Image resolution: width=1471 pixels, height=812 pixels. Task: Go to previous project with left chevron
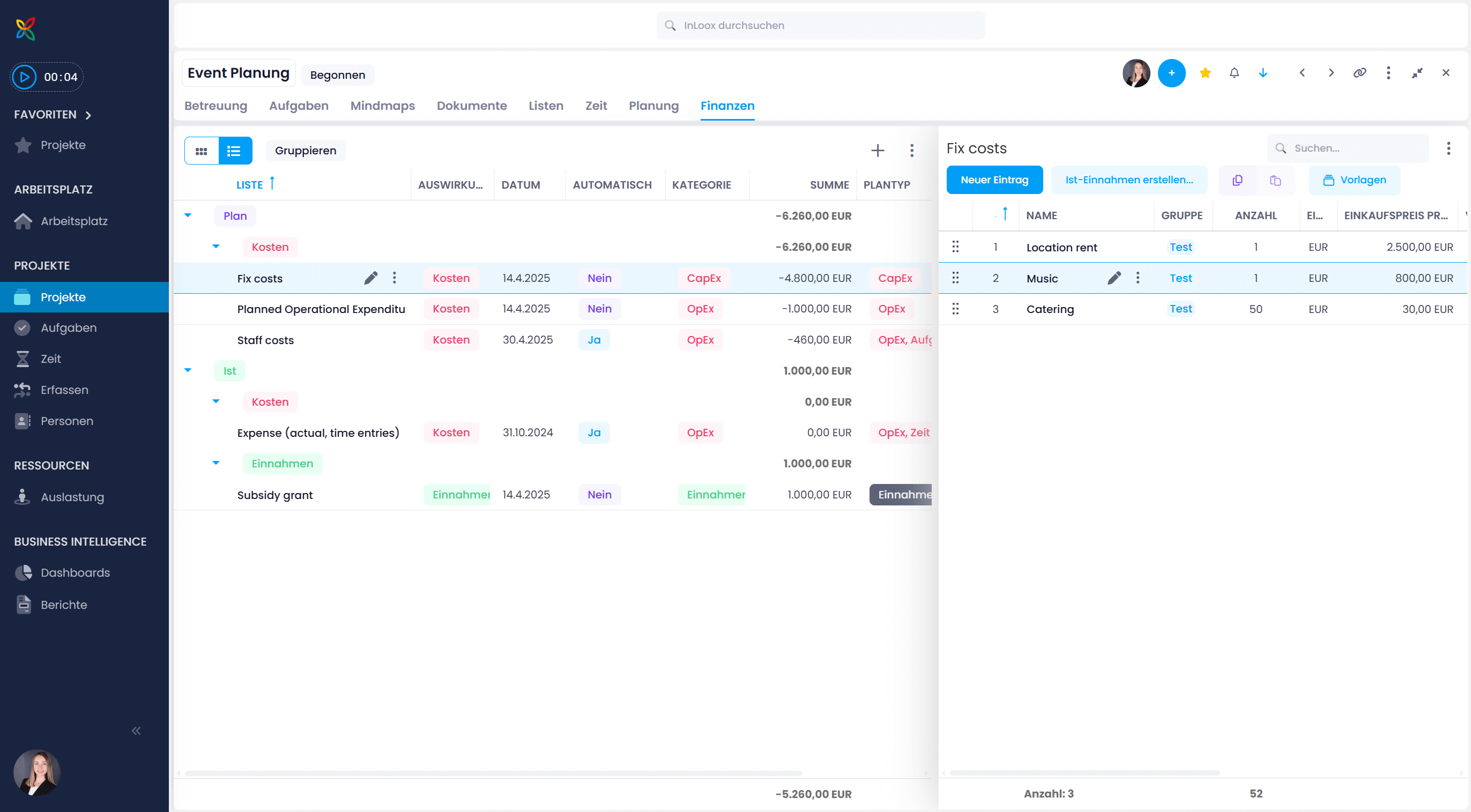tap(1302, 73)
